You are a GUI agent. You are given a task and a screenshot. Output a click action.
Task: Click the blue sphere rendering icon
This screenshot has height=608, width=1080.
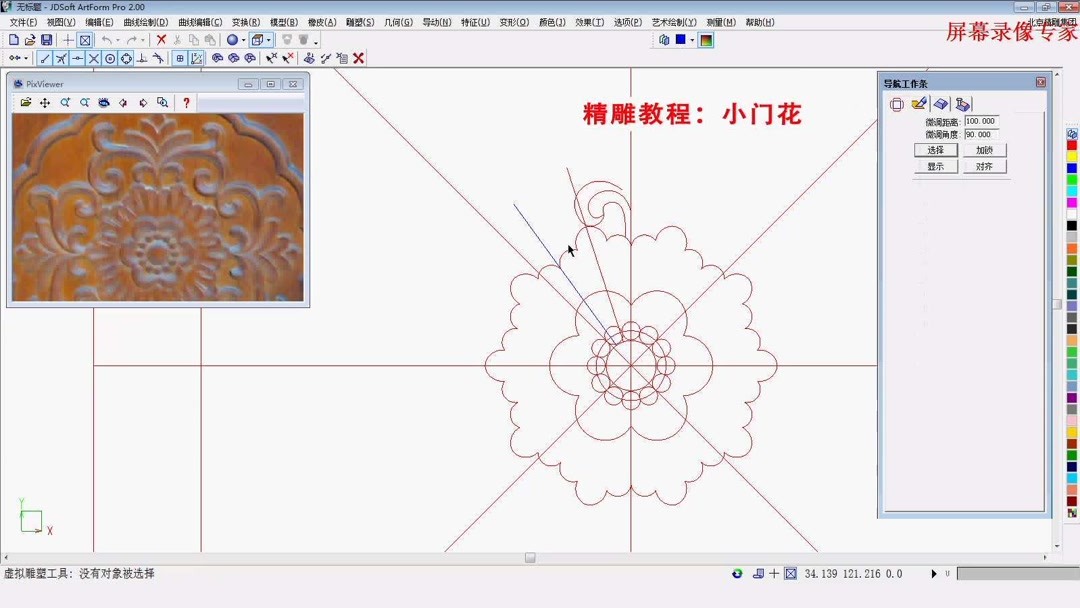[233, 40]
